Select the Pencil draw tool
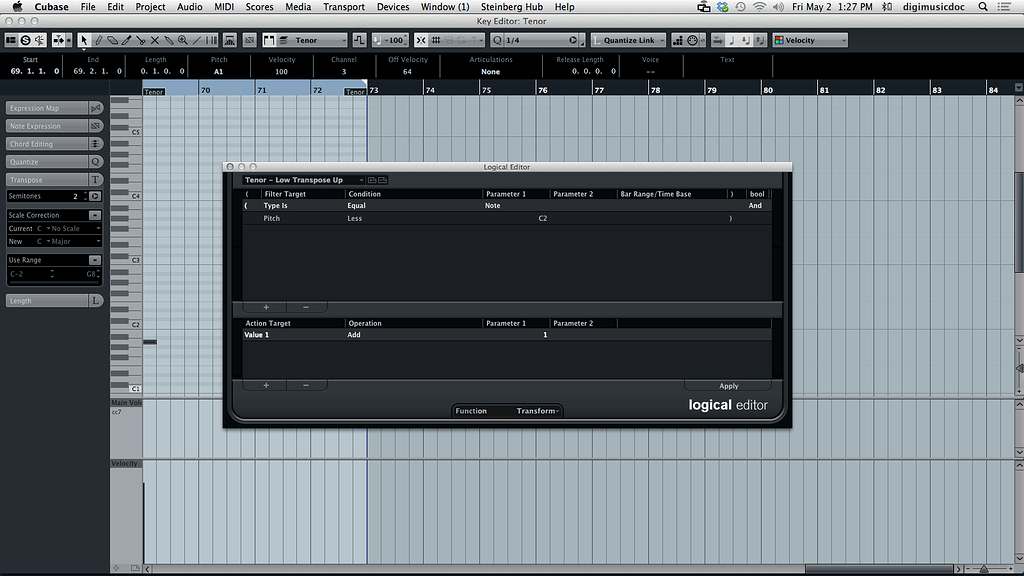 98,40
